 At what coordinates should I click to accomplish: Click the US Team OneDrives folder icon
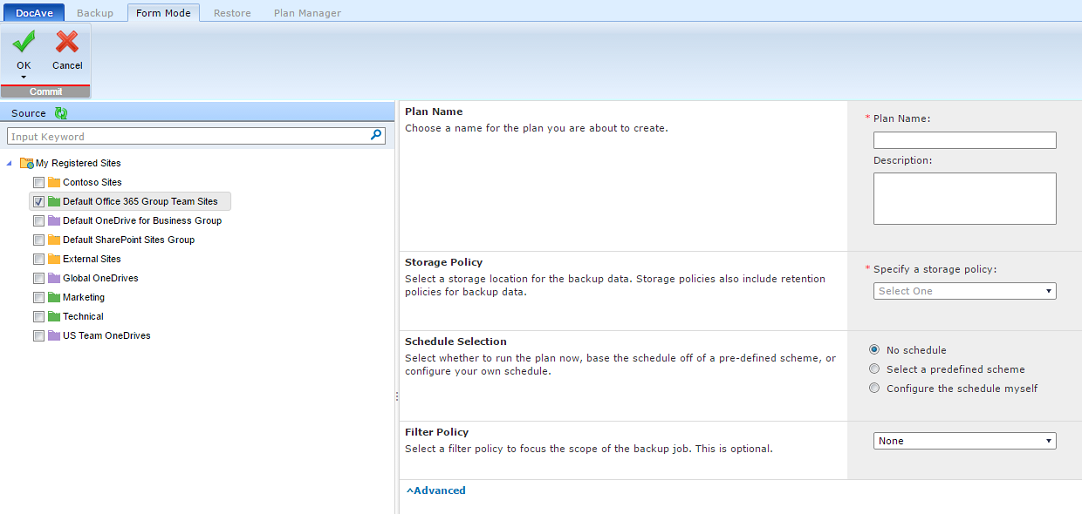[x=54, y=336]
